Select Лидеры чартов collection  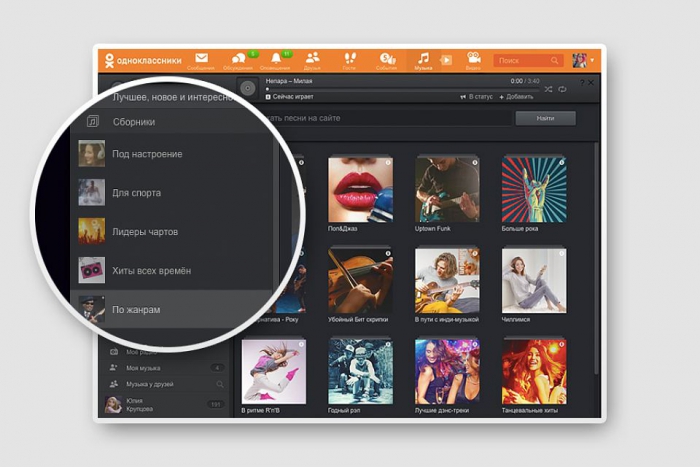coord(172,231)
